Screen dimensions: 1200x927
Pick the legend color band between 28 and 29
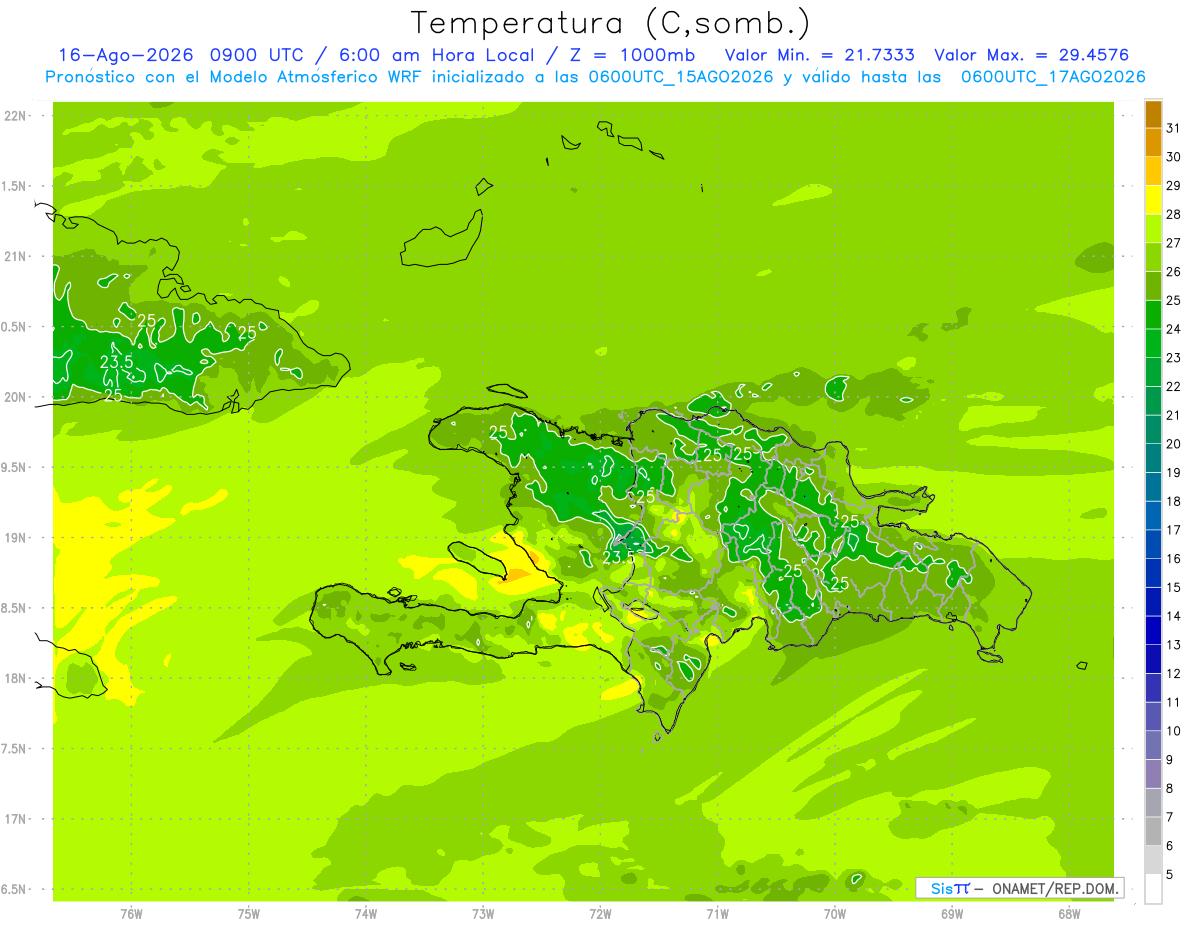pyautogui.click(x=1153, y=200)
